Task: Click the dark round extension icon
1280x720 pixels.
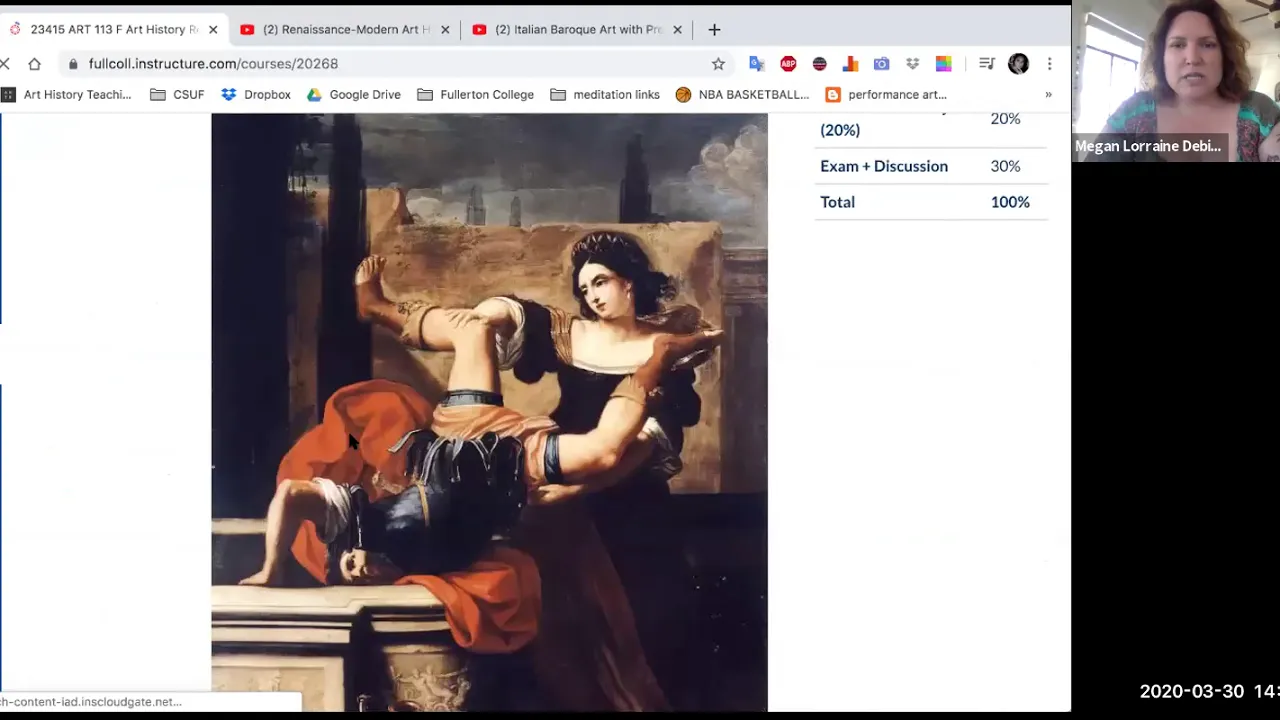Action: pyautogui.click(x=819, y=64)
